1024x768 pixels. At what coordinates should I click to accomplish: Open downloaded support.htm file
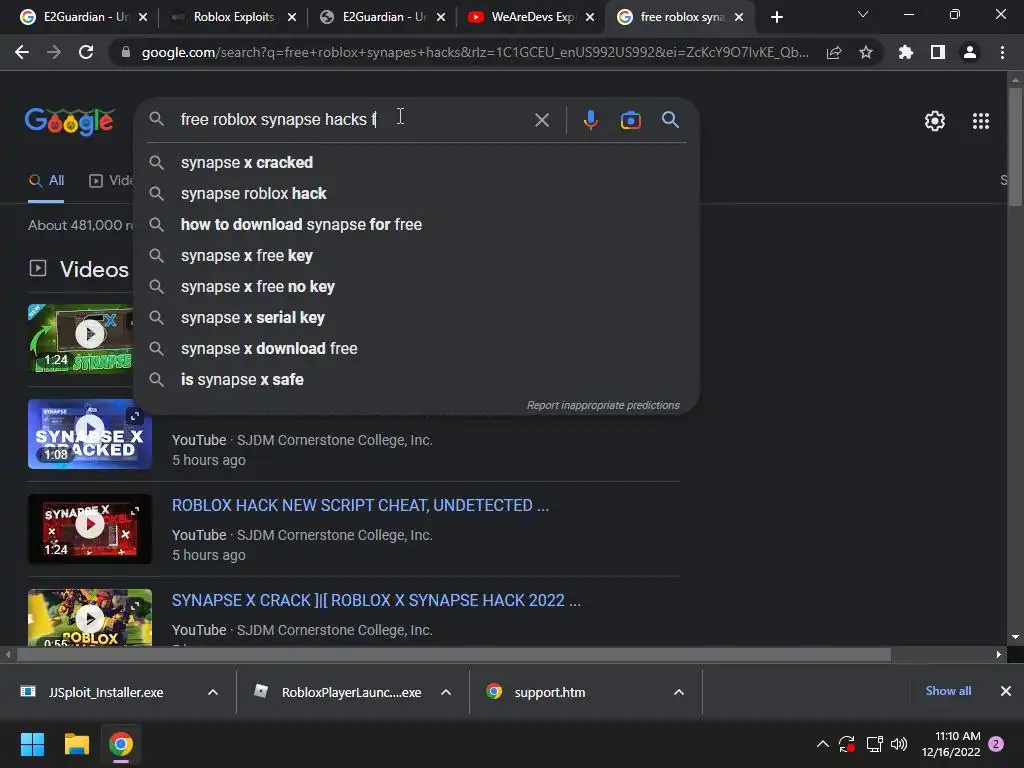[537, 692]
